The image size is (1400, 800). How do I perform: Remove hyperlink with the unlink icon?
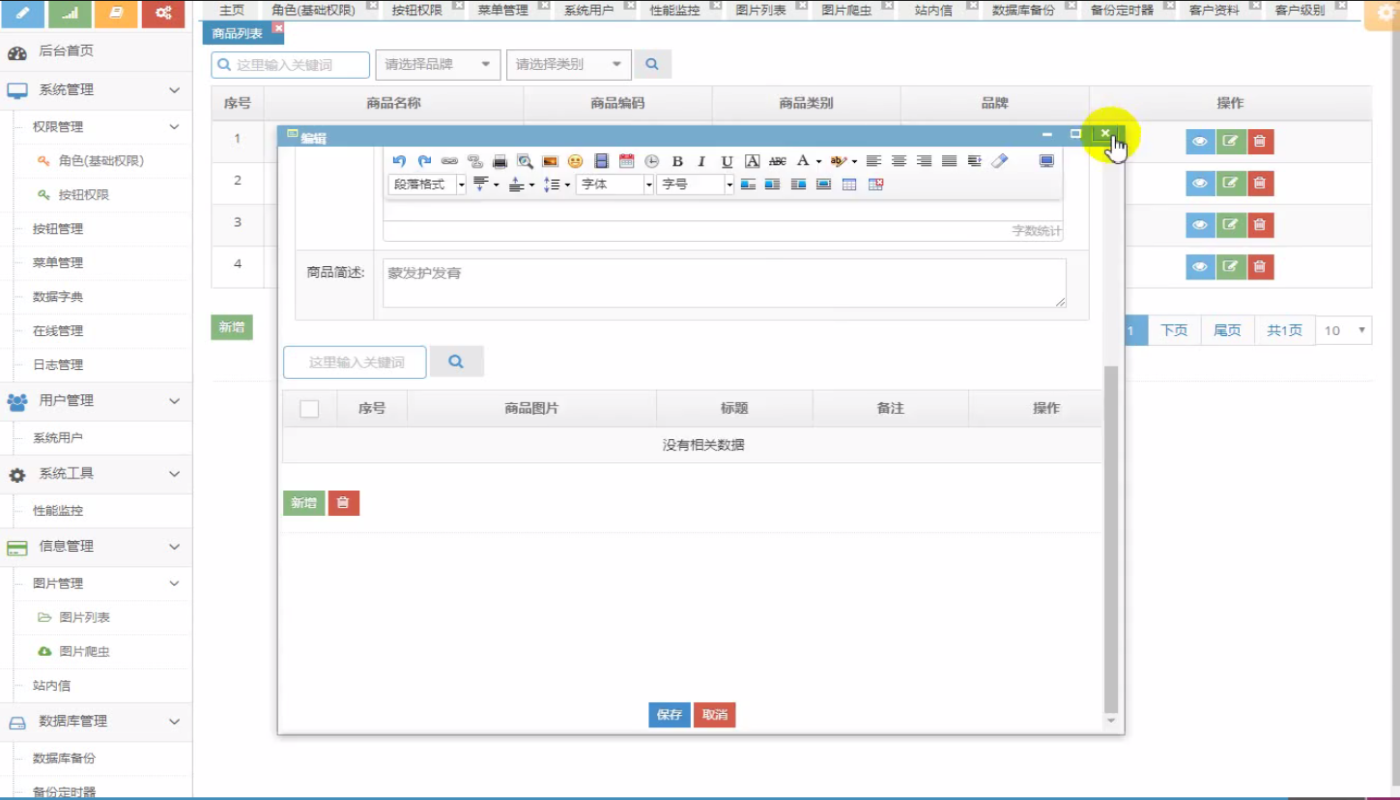click(x=475, y=161)
